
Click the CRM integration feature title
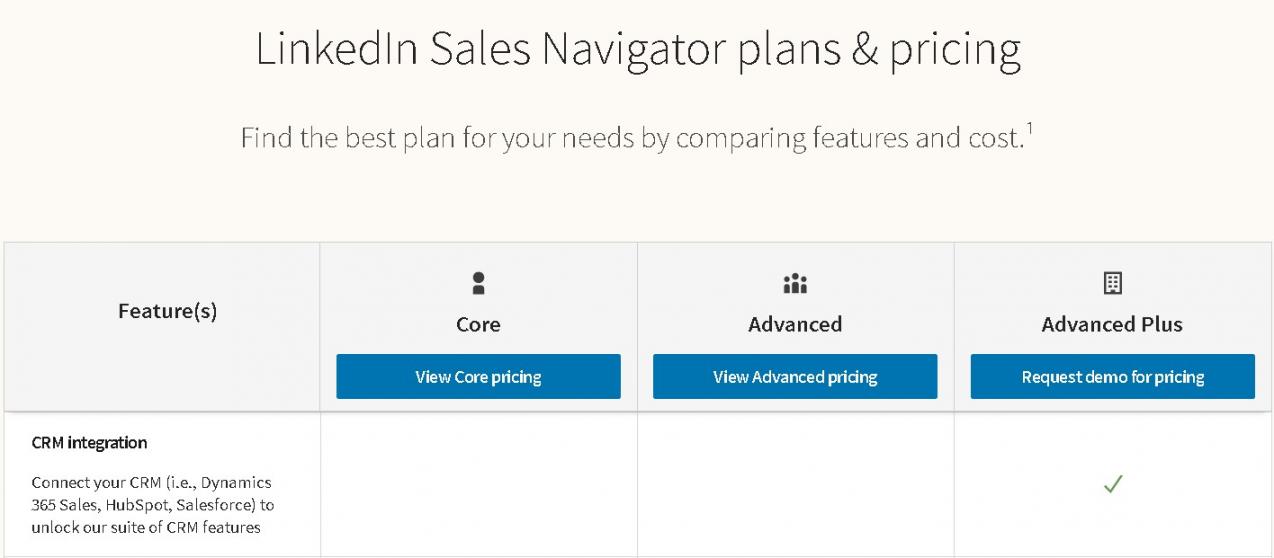pos(89,443)
